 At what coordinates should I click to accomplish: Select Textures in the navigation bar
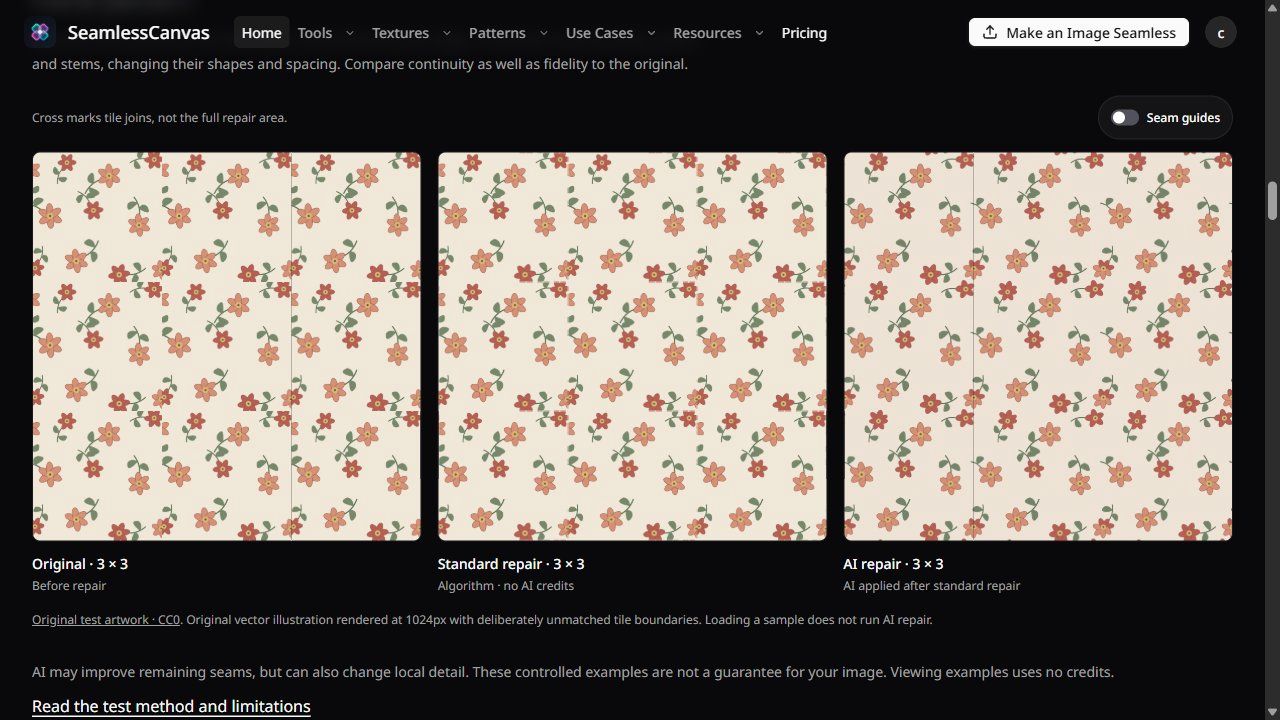[x=400, y=32]
